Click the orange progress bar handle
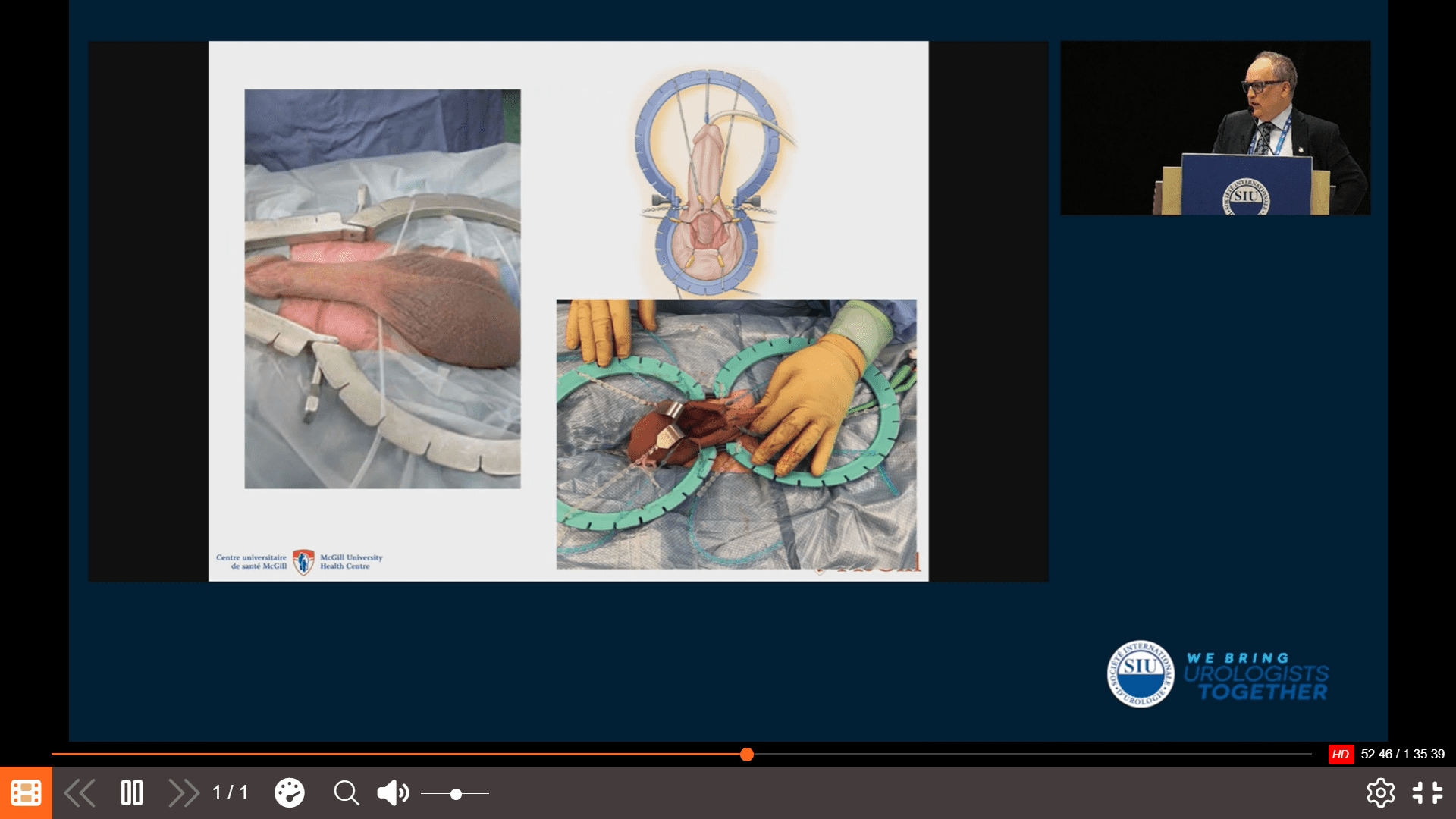 (747, 754)
